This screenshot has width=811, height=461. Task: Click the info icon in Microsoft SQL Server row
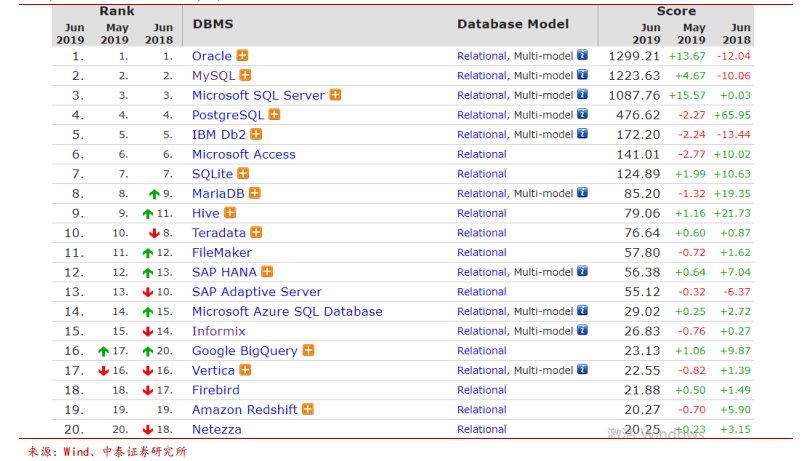(x=582, y=94)
